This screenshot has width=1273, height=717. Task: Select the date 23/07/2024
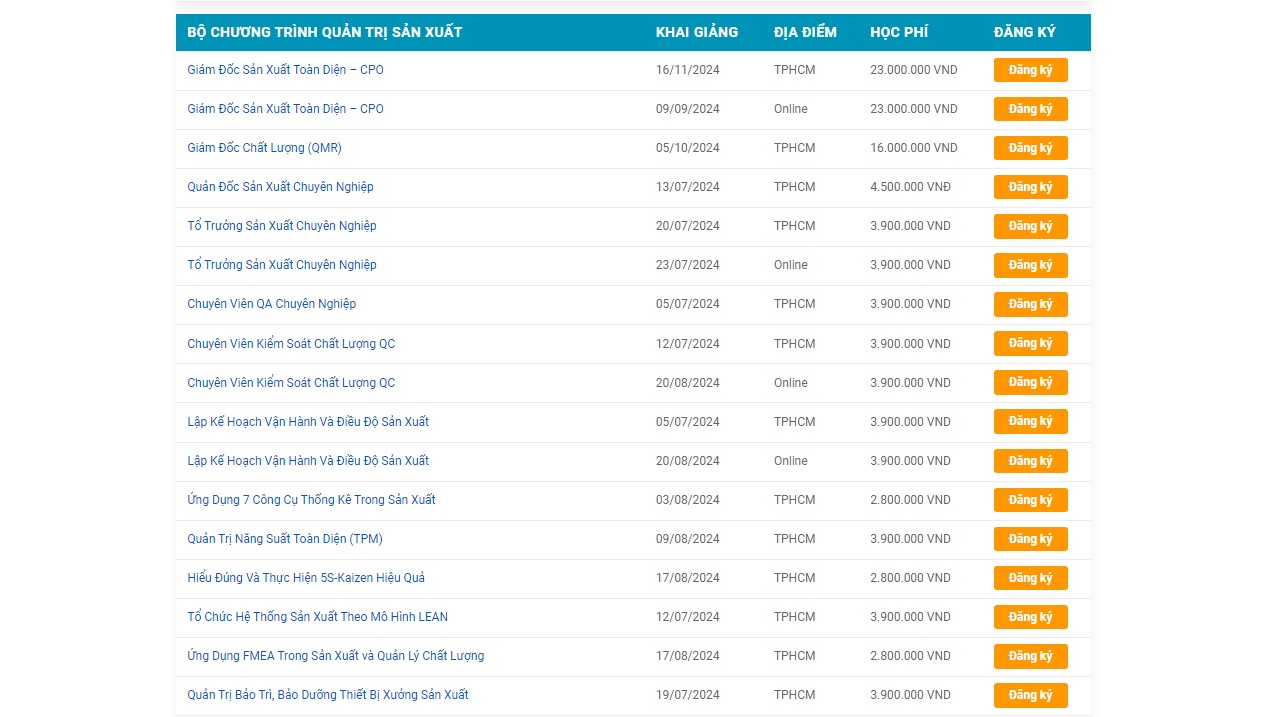[688, 265]
